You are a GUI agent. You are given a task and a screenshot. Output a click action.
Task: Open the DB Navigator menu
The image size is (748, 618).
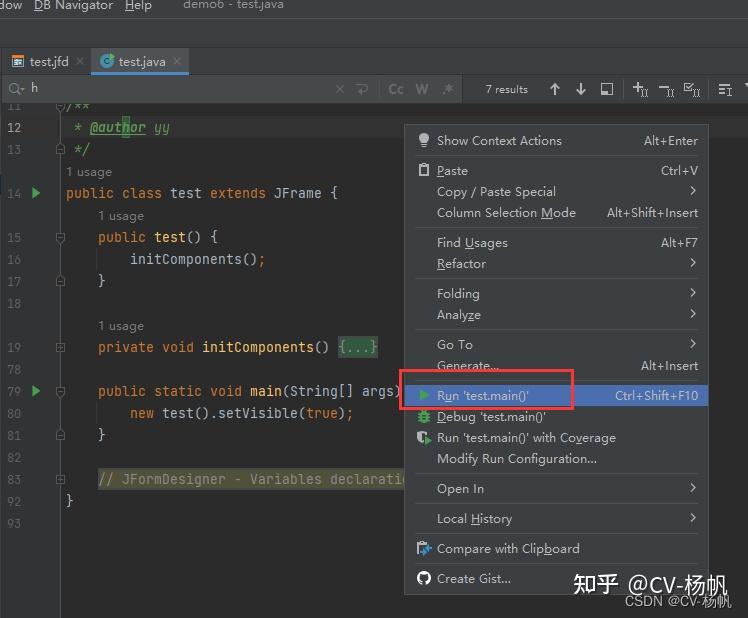click(73, 5)
